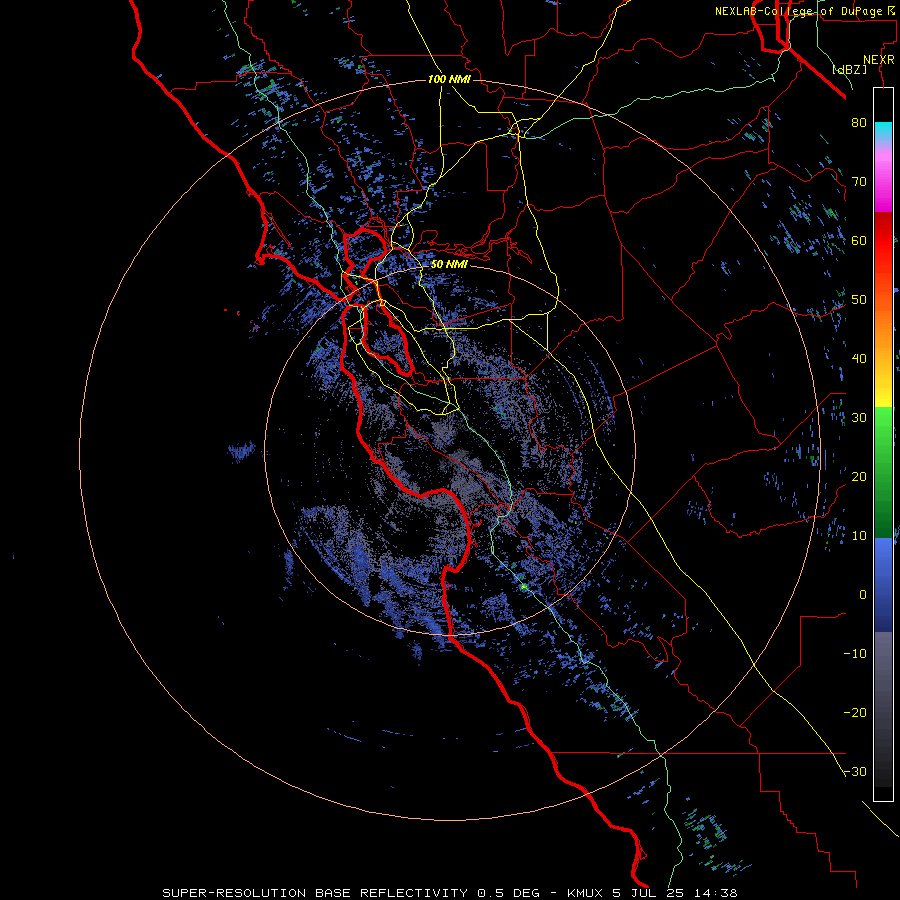Select the -30 tick on the dBZ scale
The height and width of the screenshot is (900, 900).
click(x=855, y=771)
